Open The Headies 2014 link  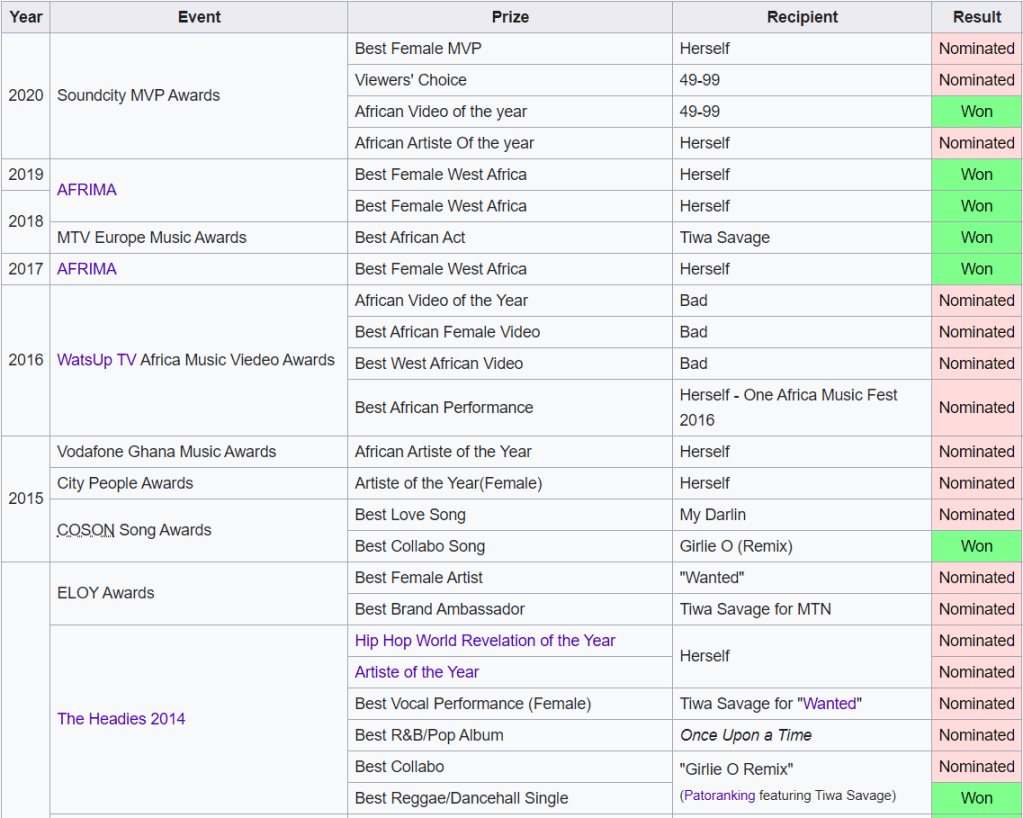coord(121,719)
